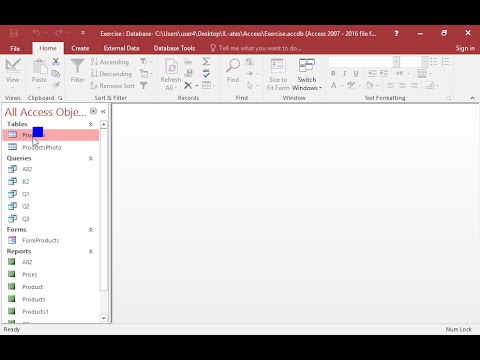480x360 pixels.
Task: Click the Spelling check icon
Action: pyautogui.click(x=206, y=73)
